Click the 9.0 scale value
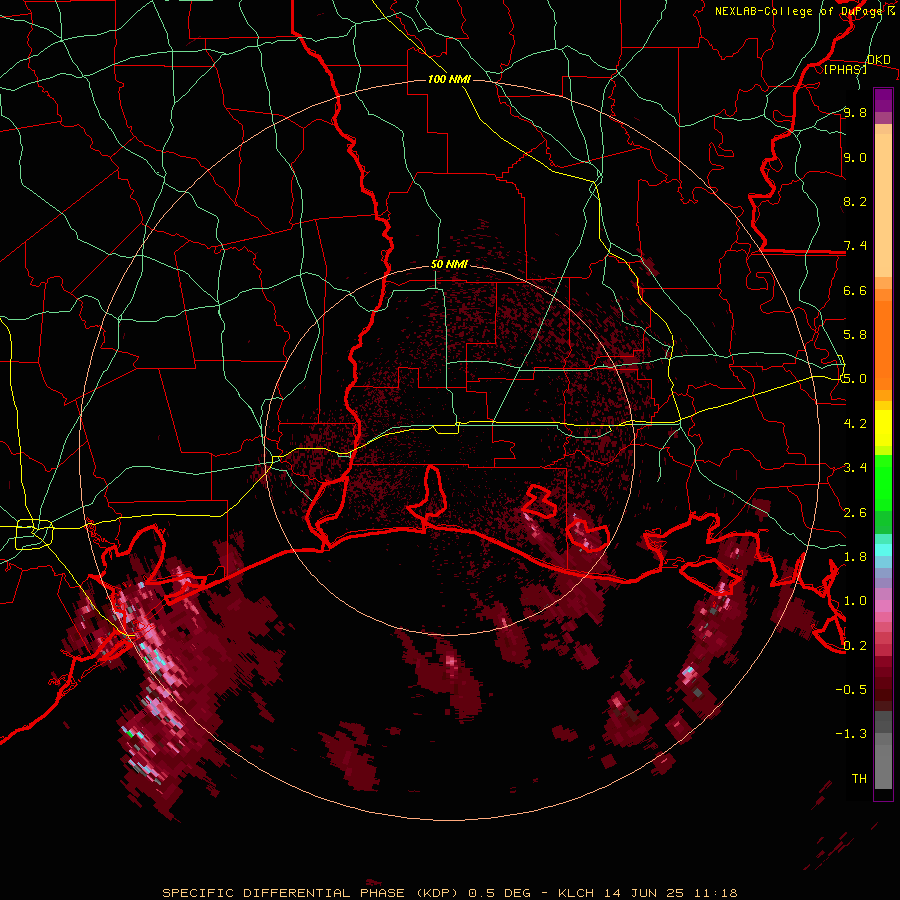The height and width of the screenshot is (900, 900). click(x=855, y=157)
